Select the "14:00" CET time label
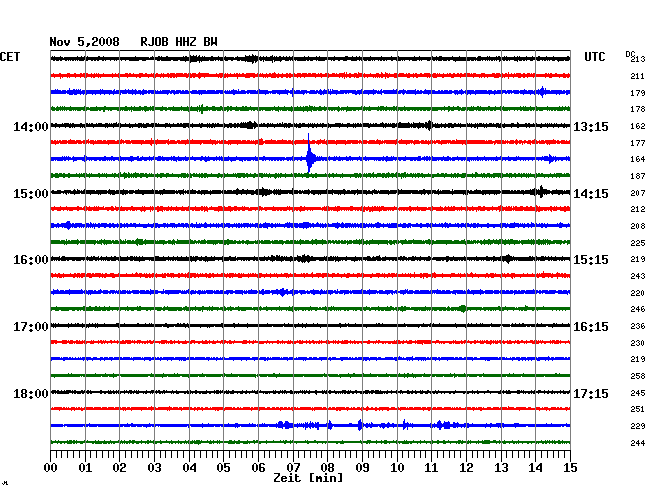The image size is (650, 494). [x=31, y=126]
